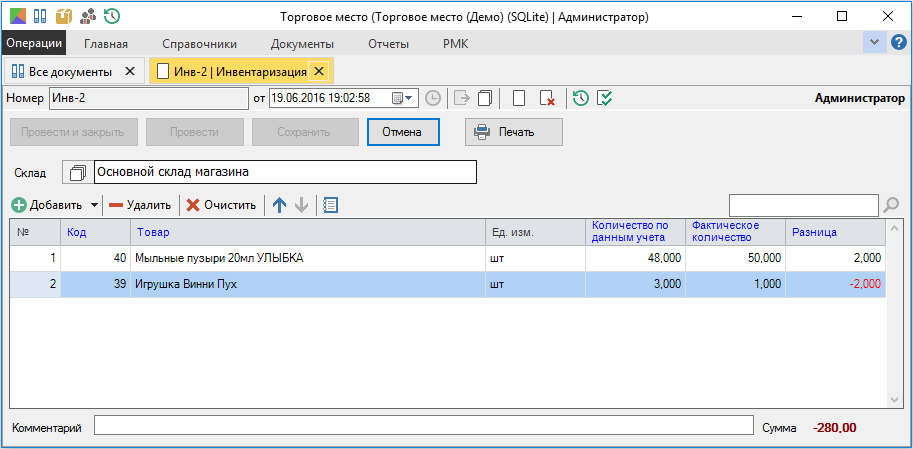The width and height of the screenshot is (913, 449).
Task: Select row Мыльные пузыри 20мл УЛЫБКА
Action: tap(448, 259)
